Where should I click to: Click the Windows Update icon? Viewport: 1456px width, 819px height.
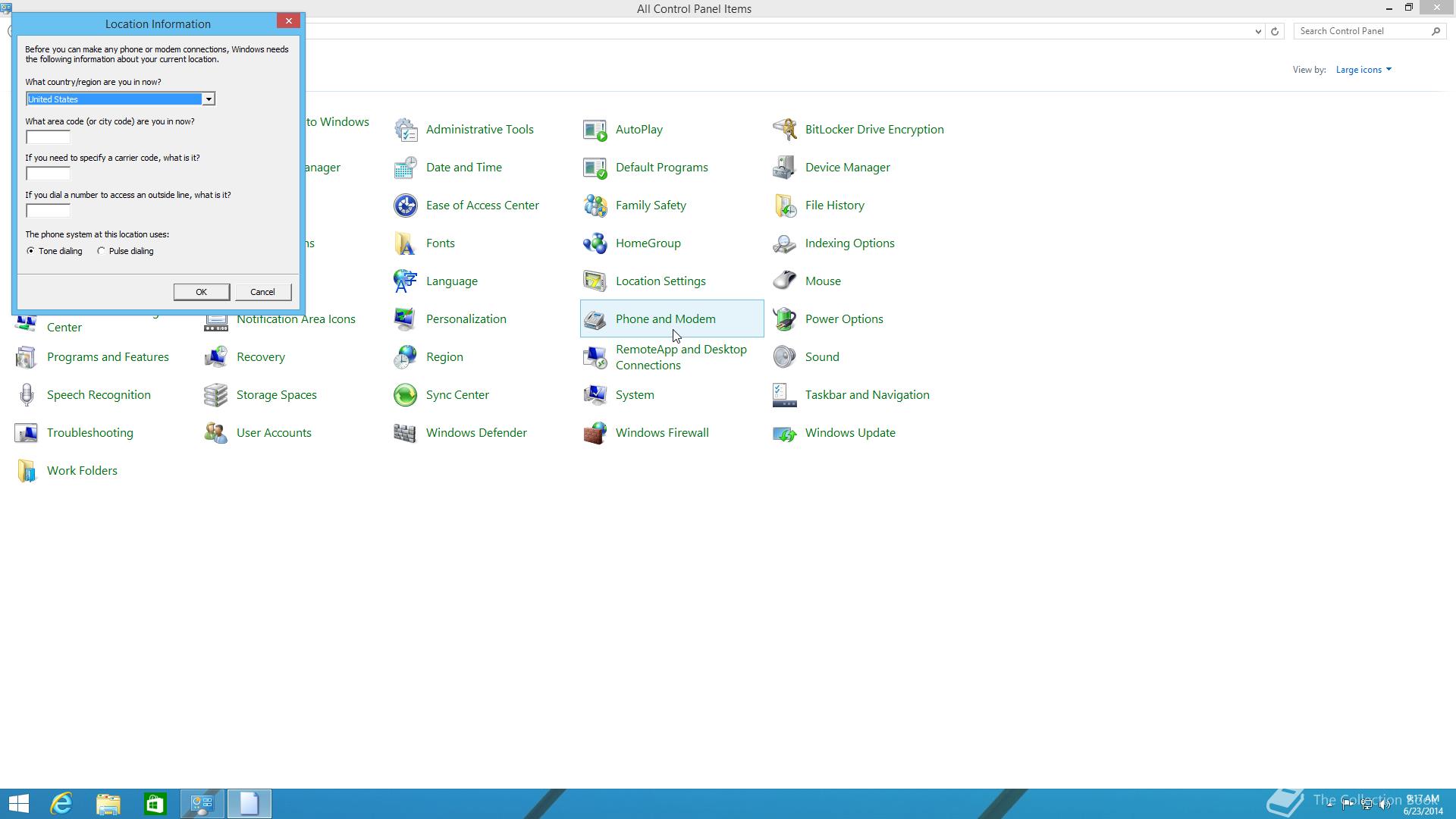(x=785, y=433)
